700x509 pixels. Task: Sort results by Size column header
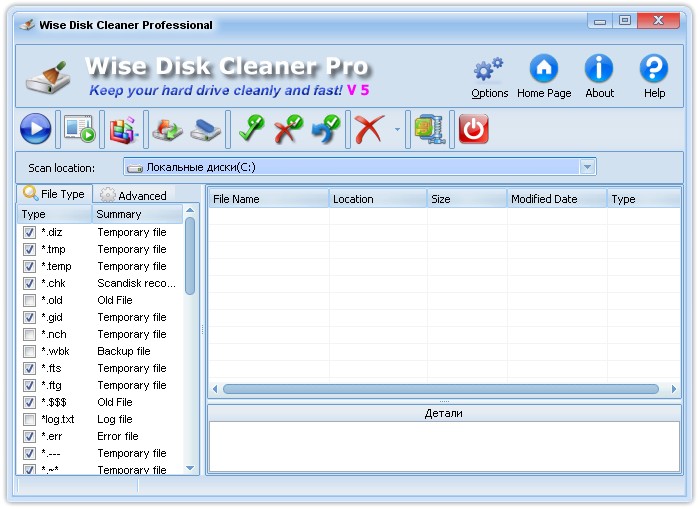click(x=466, y=199)
